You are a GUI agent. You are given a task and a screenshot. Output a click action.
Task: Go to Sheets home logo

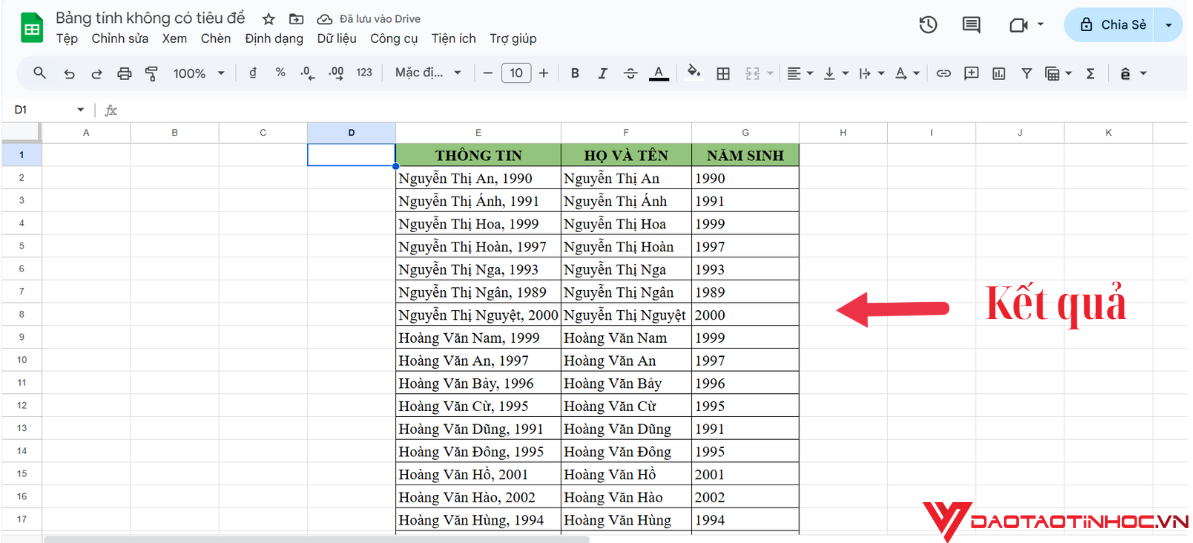coord(32,28)
